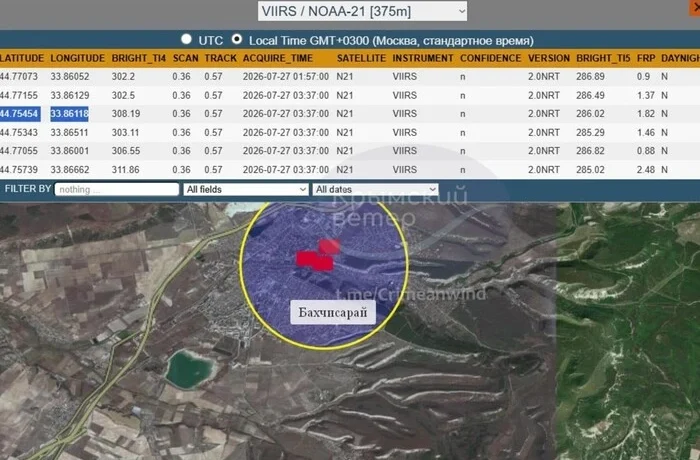Click BRIGHT_TI5 value 286.49

590,95
